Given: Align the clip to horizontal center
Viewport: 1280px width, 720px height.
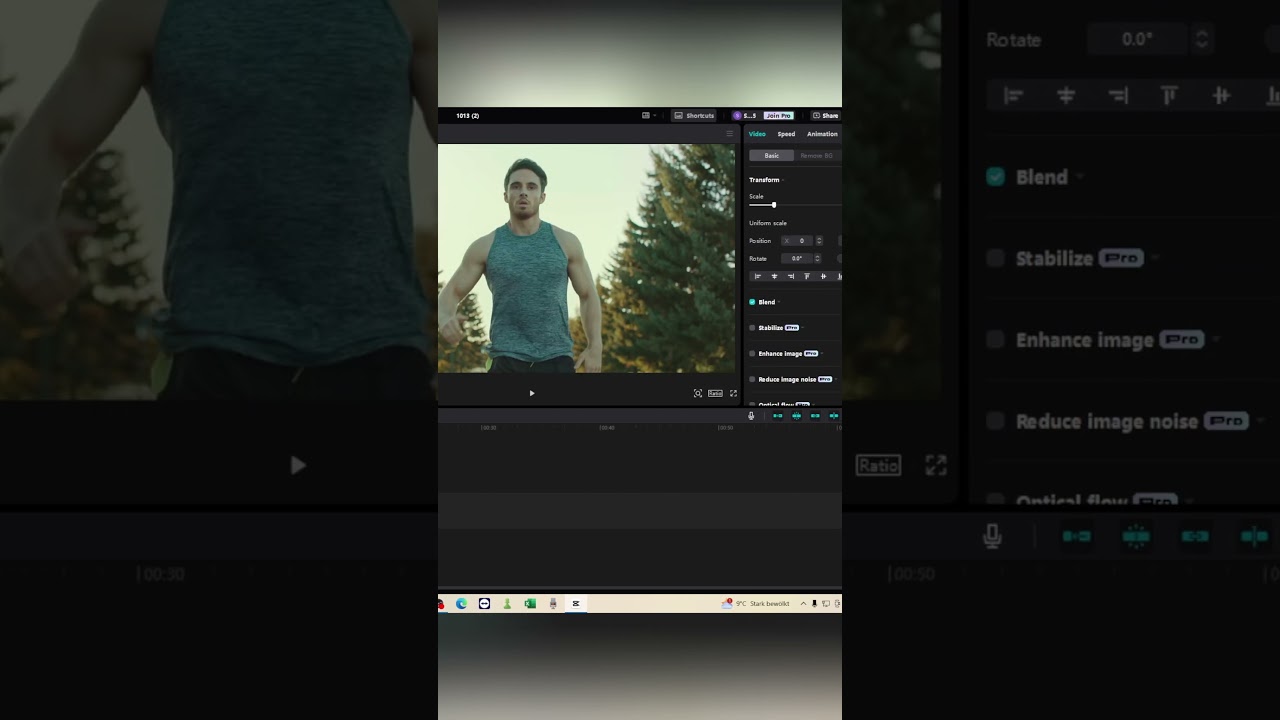Looking at the screenshot, I should 774,276.
